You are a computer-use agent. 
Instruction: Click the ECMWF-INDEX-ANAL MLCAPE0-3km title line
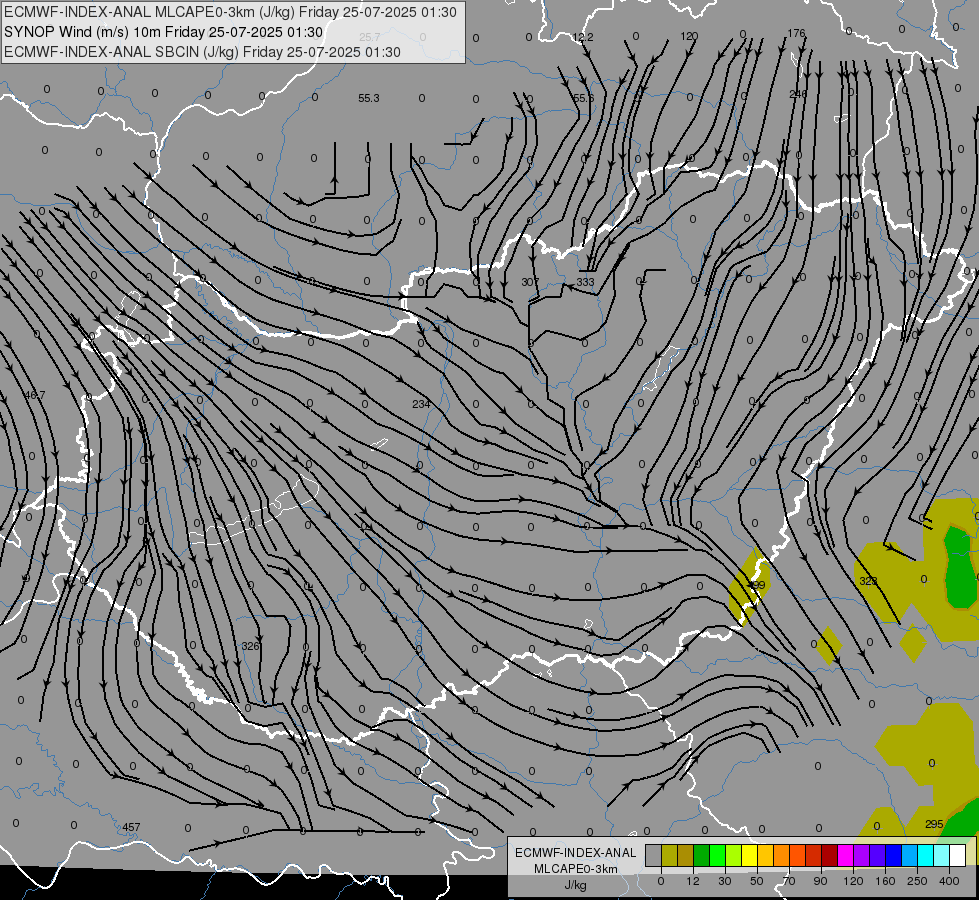tap(230, 12)
